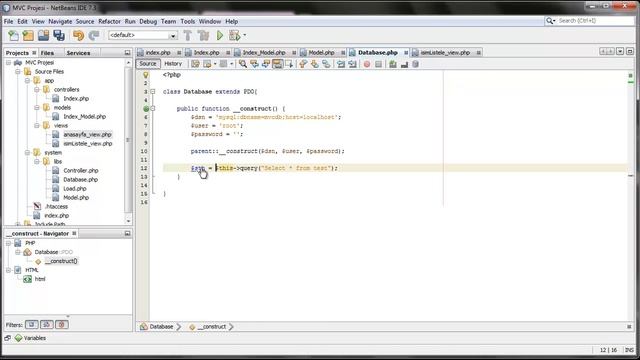
Task: Toggle first Navigator filter button
Action: [31, 325]
